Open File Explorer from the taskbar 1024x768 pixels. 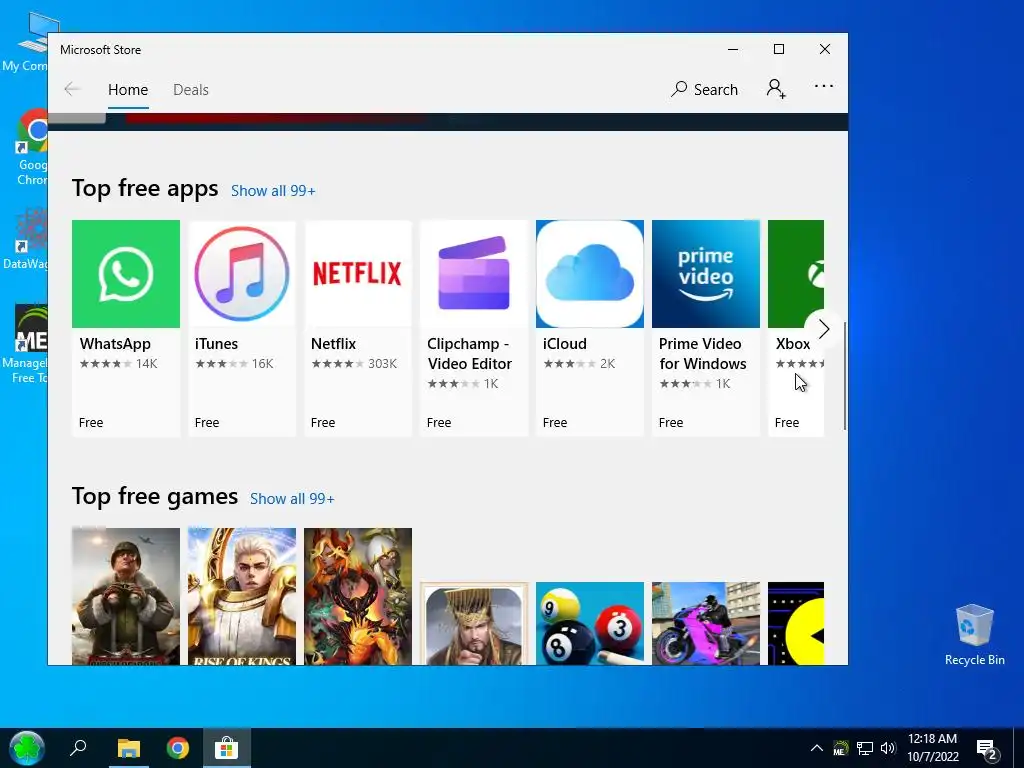pos(129,748)
